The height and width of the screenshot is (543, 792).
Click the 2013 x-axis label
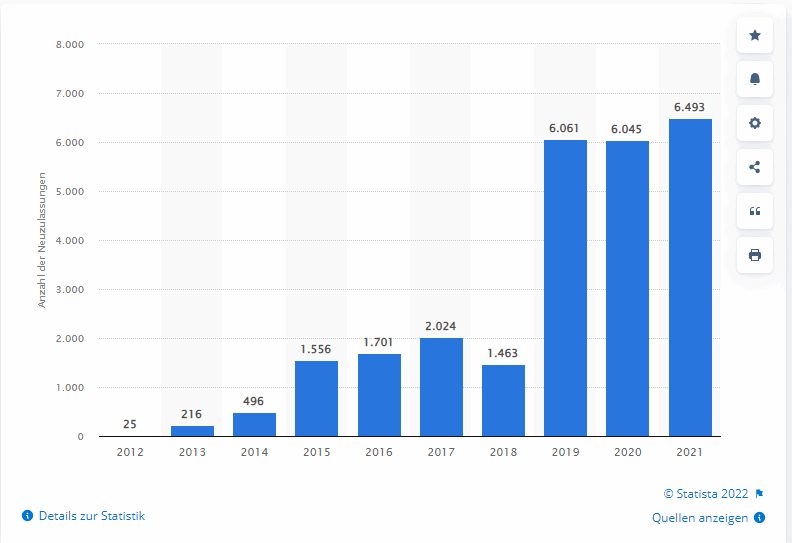(x=192, y=452)
